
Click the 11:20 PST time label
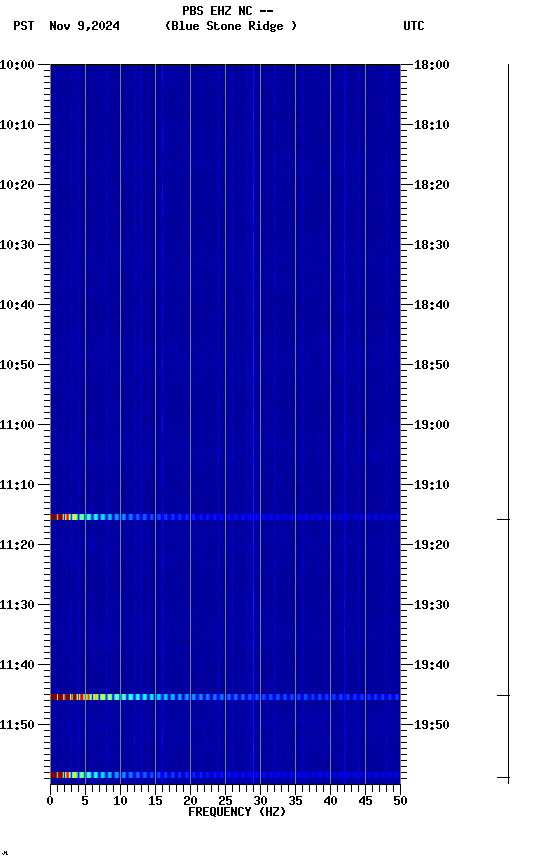tap(17, 545)
